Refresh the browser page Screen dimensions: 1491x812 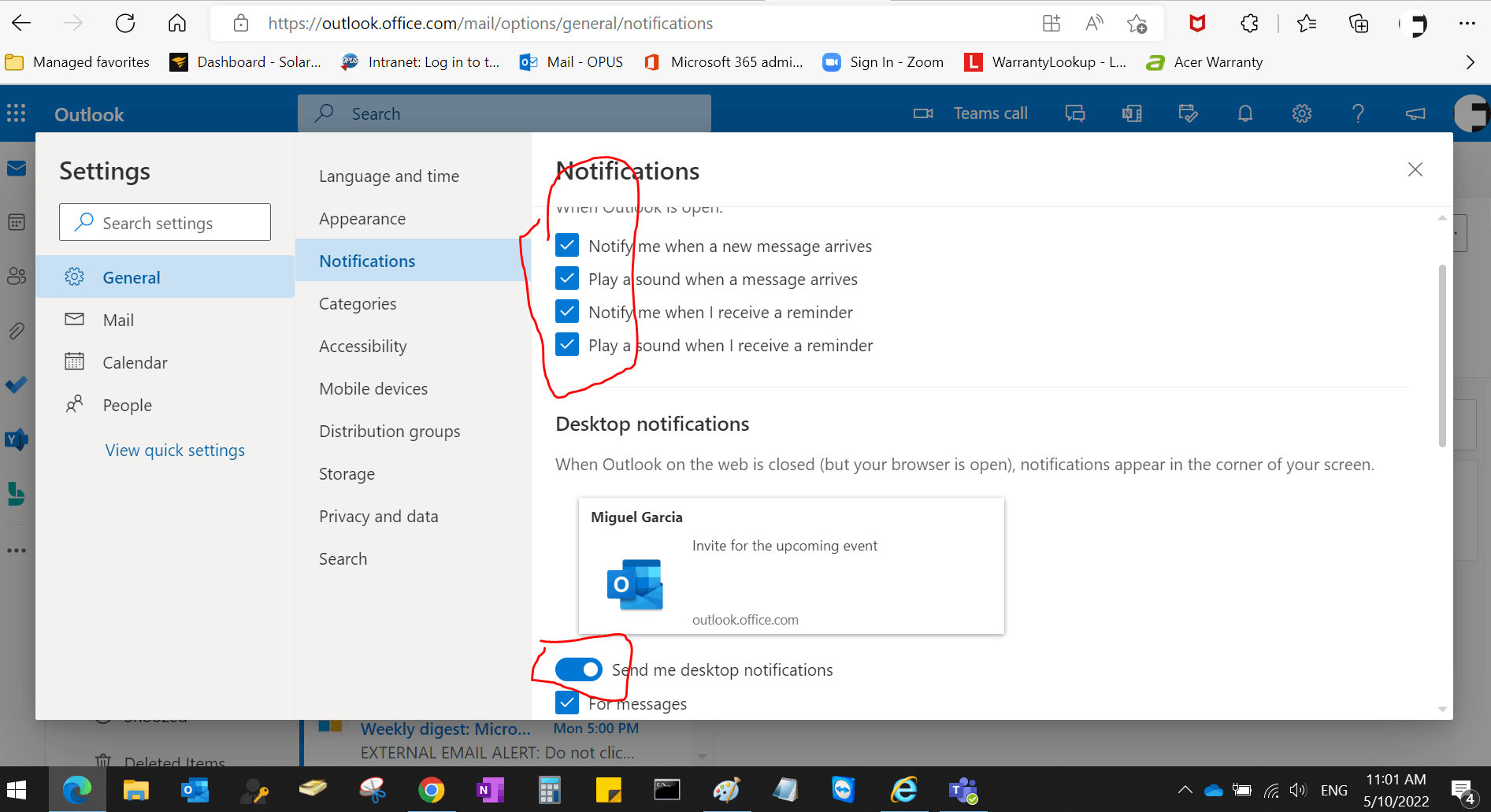(x=125, y=24)
